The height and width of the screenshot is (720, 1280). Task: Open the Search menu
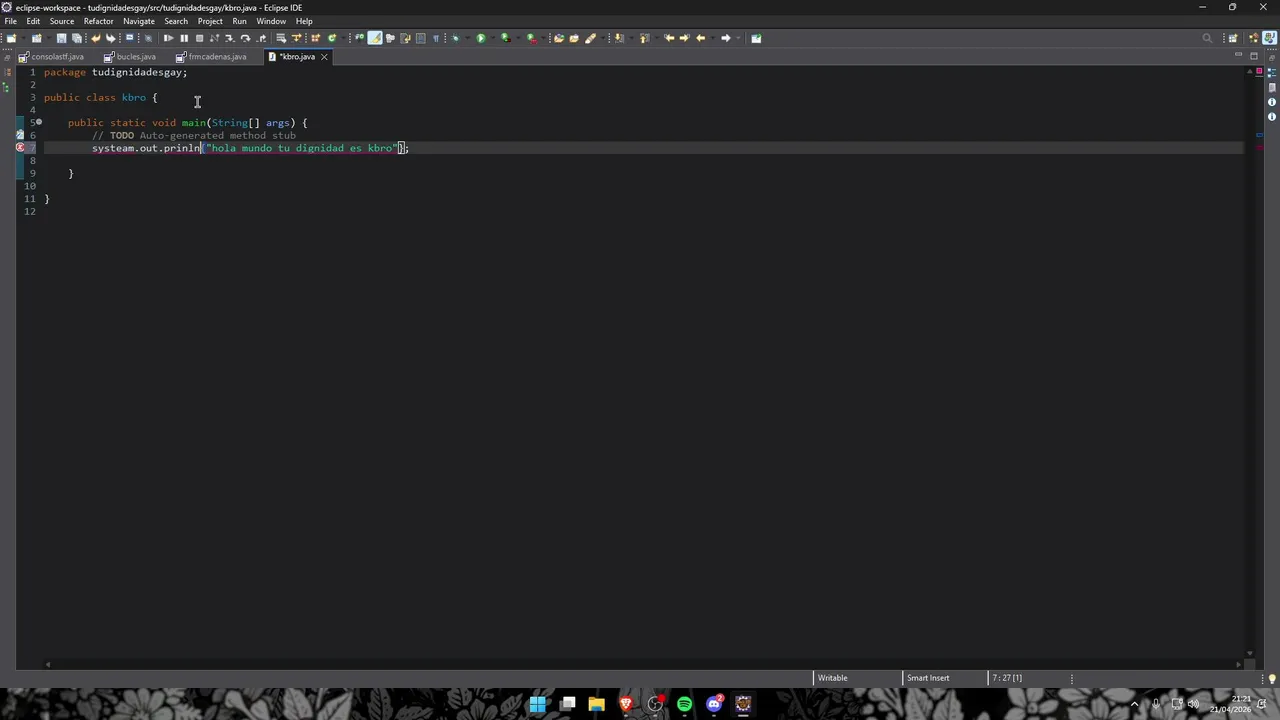176,21
